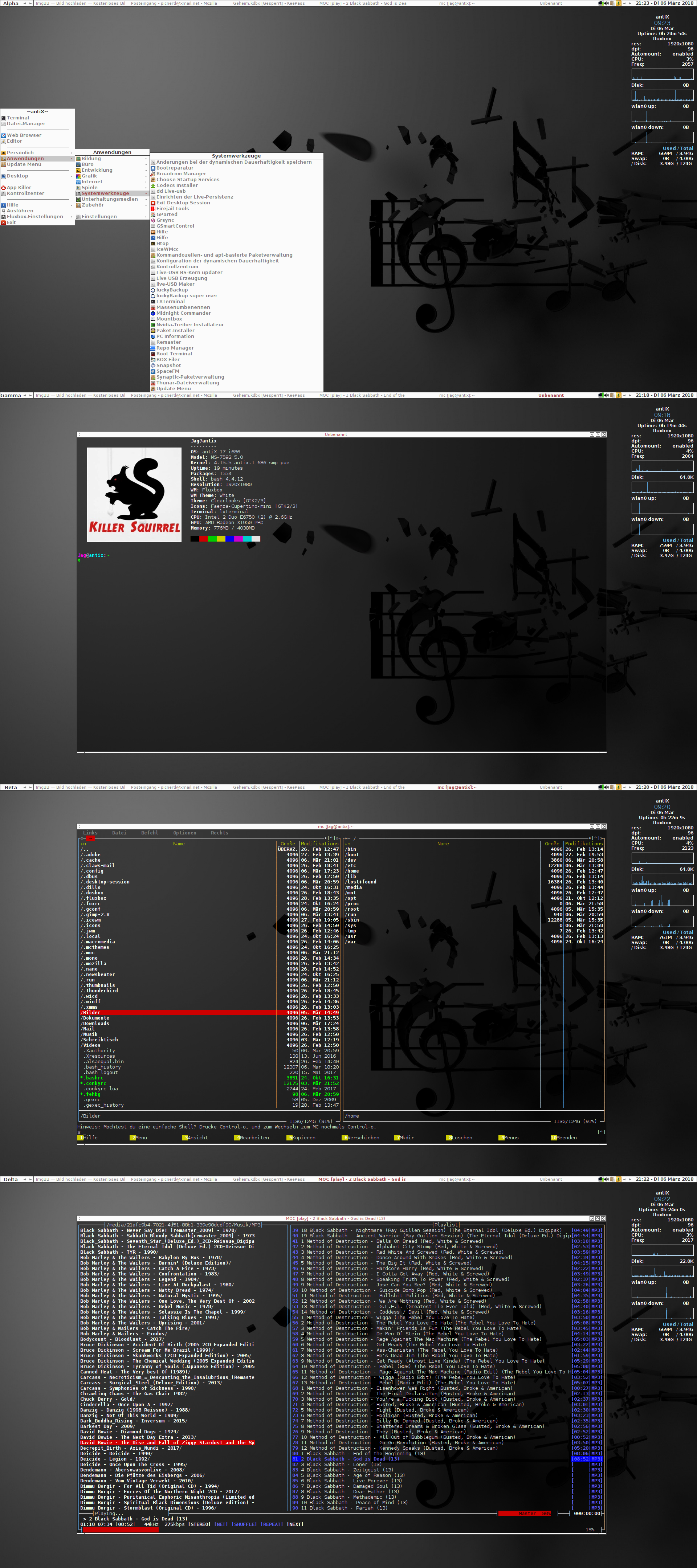Click the Exit Desktop Session icon

point(154,203)
